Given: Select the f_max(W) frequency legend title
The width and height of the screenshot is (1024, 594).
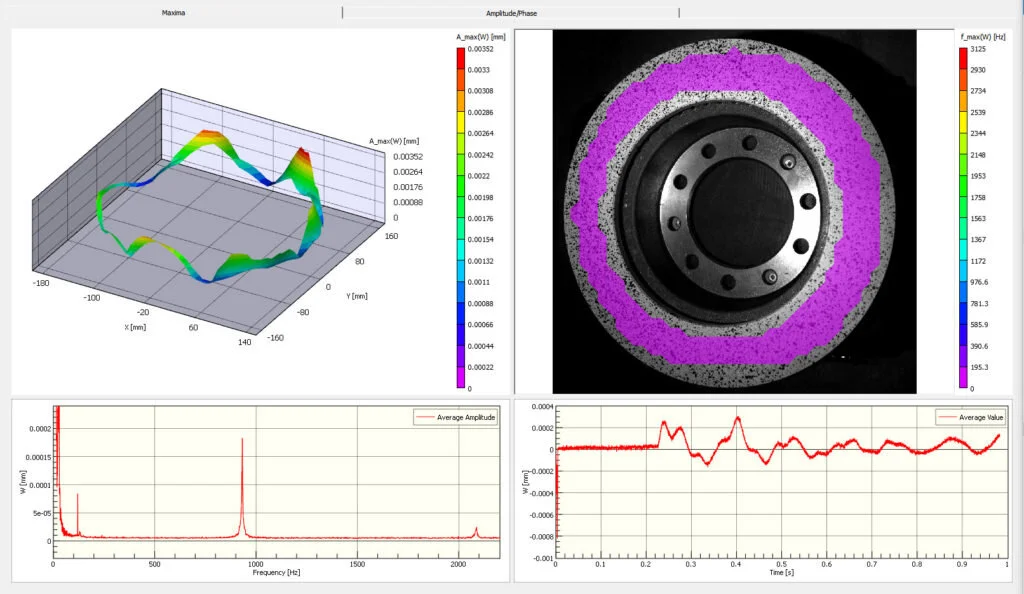Looking at the screenshot, I should [x=986, y=33].
